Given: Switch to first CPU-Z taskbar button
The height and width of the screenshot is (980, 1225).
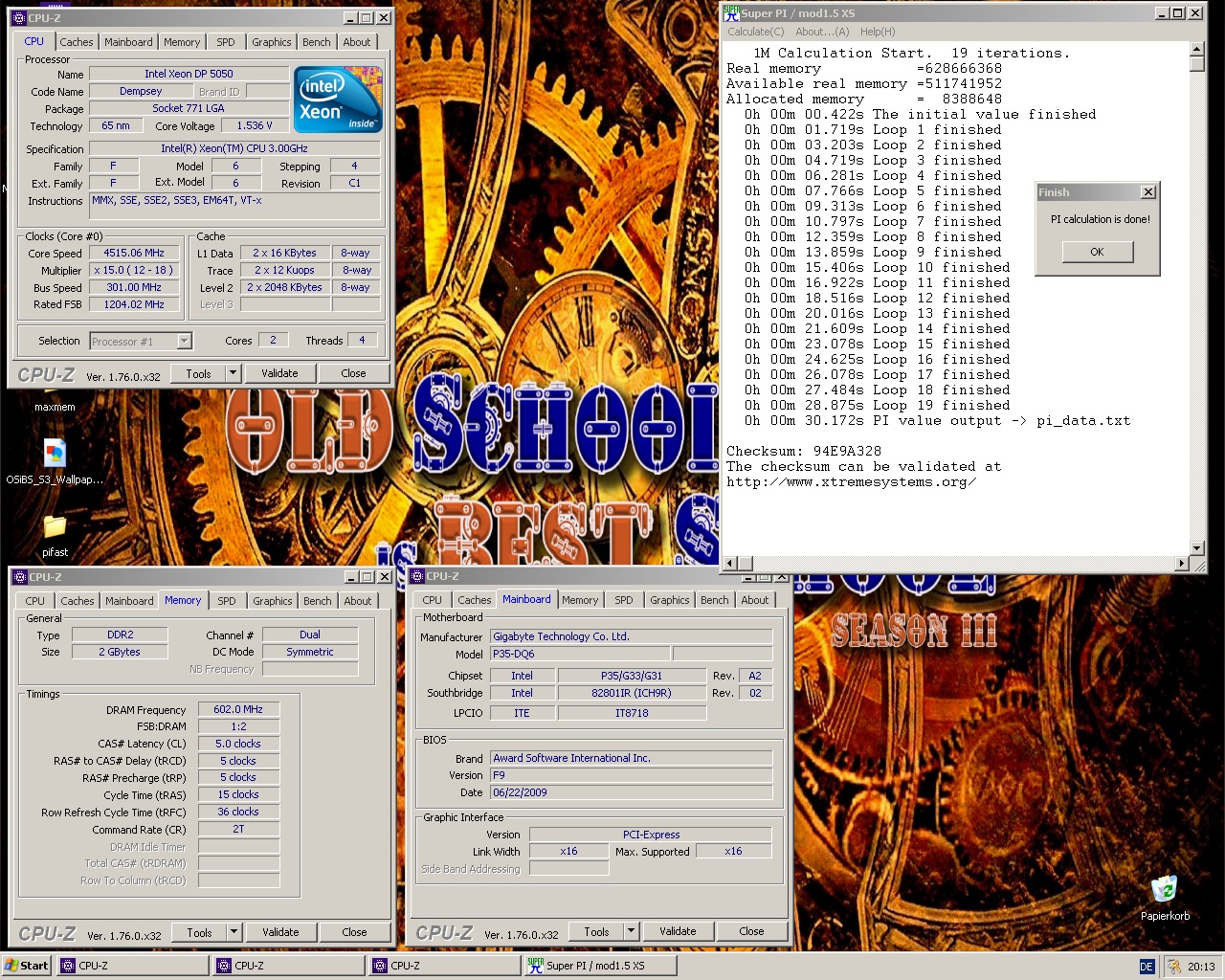Looking at the screenshot, I should tap(132, 966).
